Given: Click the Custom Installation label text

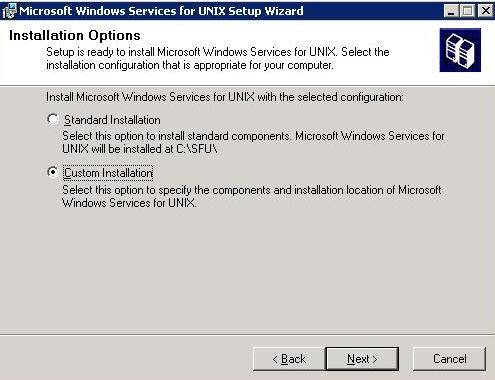Looking at the screenshot, I should (x=108, y=173).
